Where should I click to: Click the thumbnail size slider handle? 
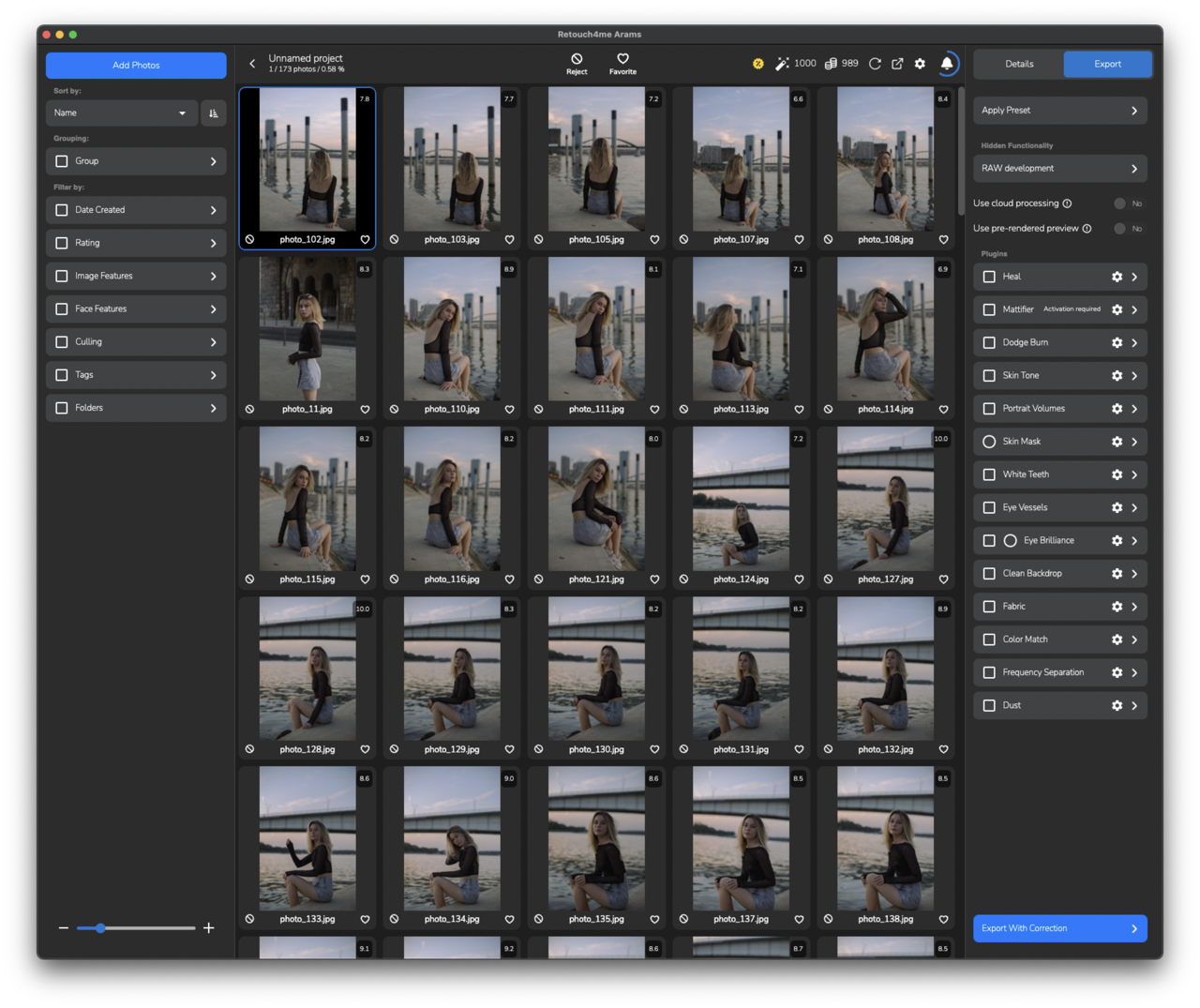(100, 928)
